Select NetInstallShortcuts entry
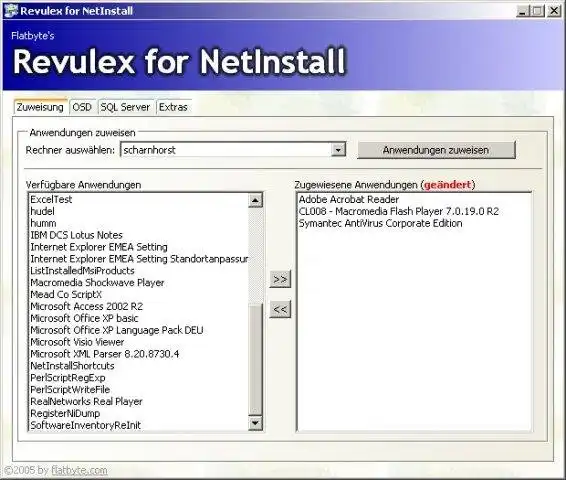566x480 pixels. click(138, 366)
